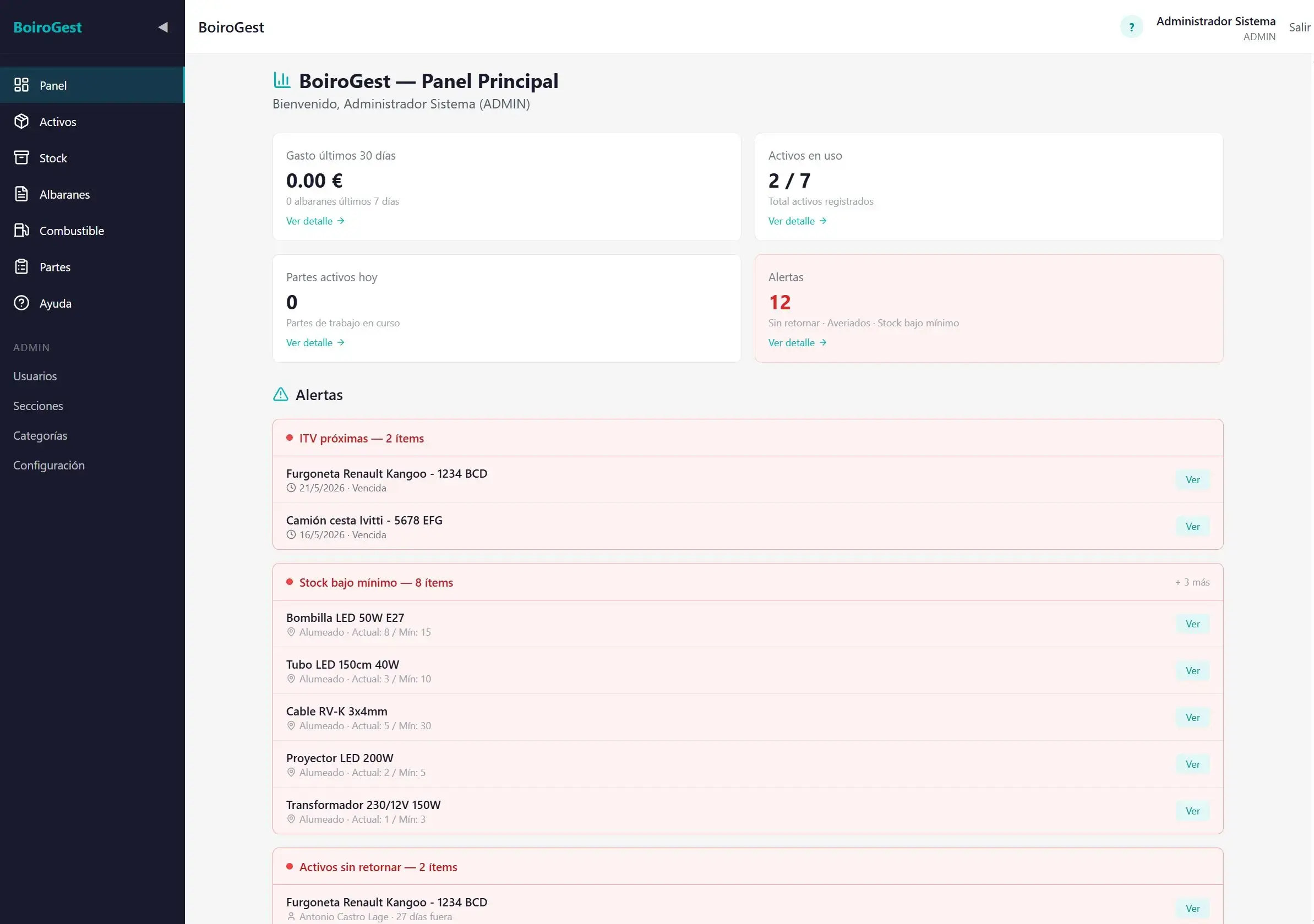The width and height of the screenshot is (1314, 924).
Task: Navigate to Albaranes
Action: (x=92, y=194)
